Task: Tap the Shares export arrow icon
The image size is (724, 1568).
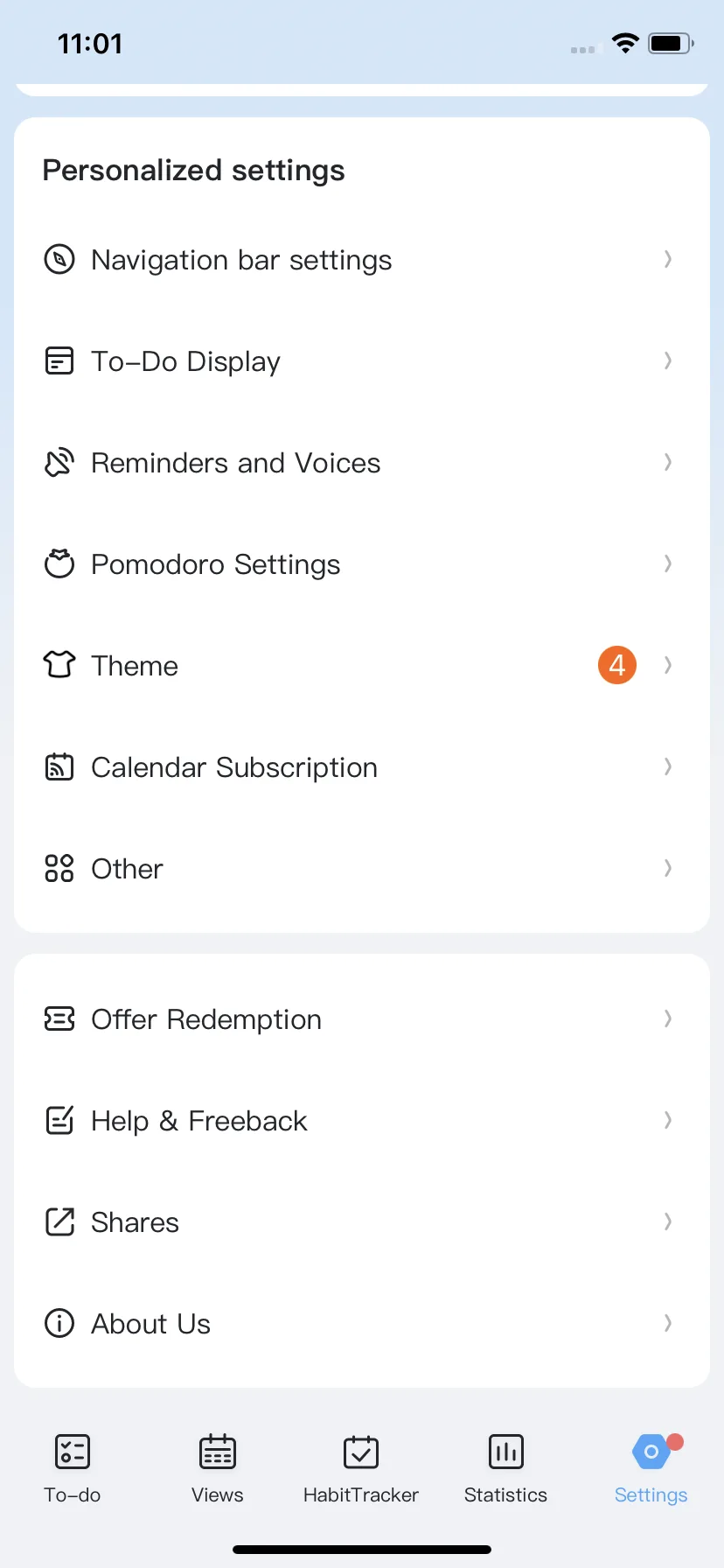Action: click(x=59, y=1221)
